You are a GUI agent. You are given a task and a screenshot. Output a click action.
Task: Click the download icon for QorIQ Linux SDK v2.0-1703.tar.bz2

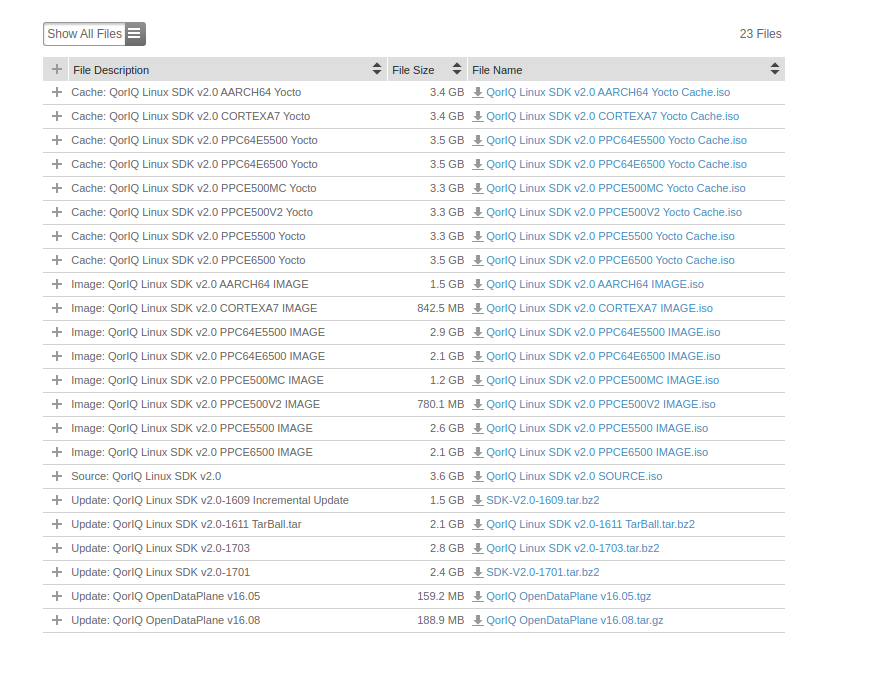click(479, 548)
